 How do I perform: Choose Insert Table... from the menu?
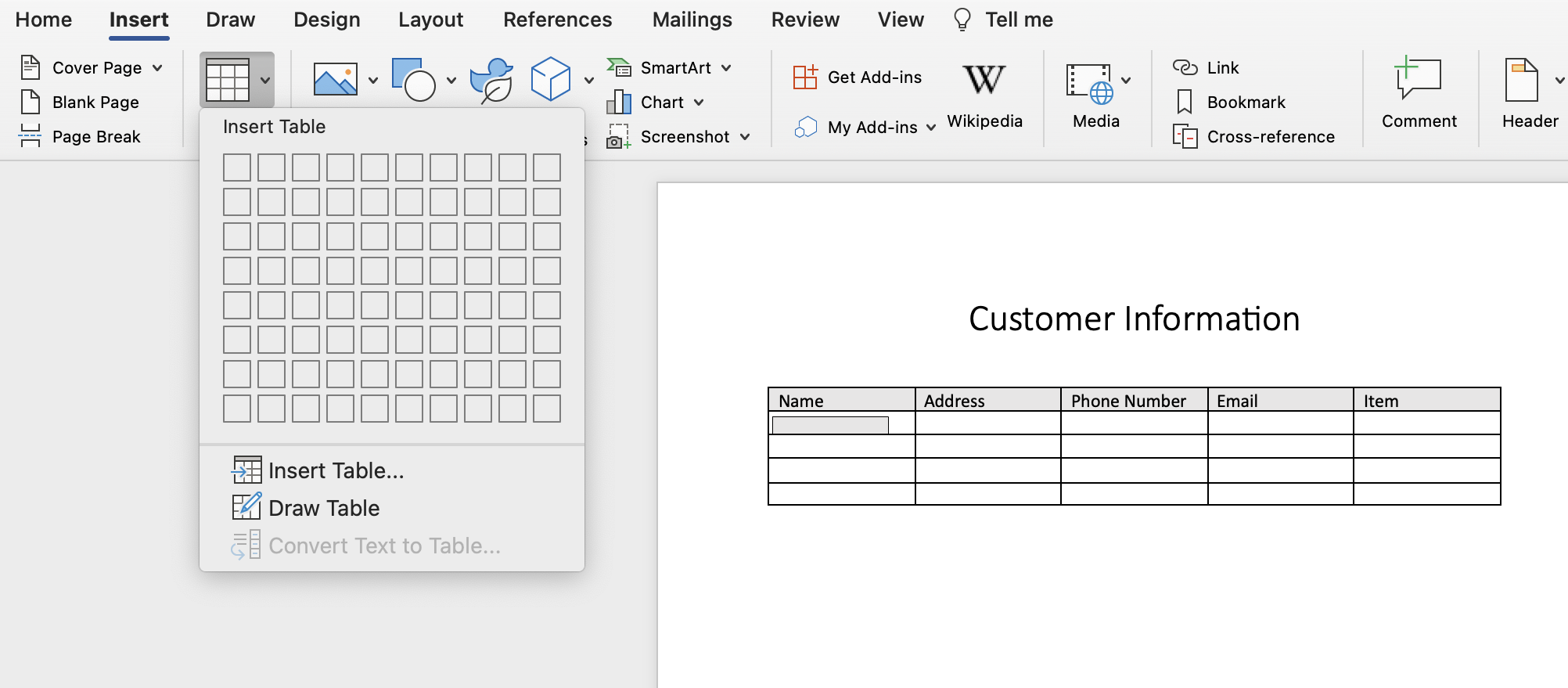pyautogui.click(x=336, y=470)
